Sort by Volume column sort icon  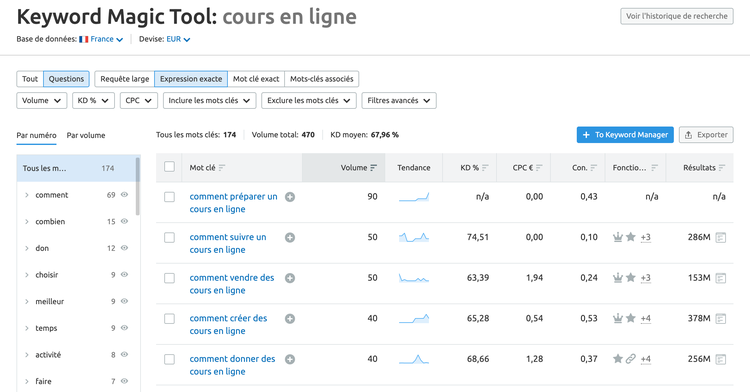(x=374, y=168)
